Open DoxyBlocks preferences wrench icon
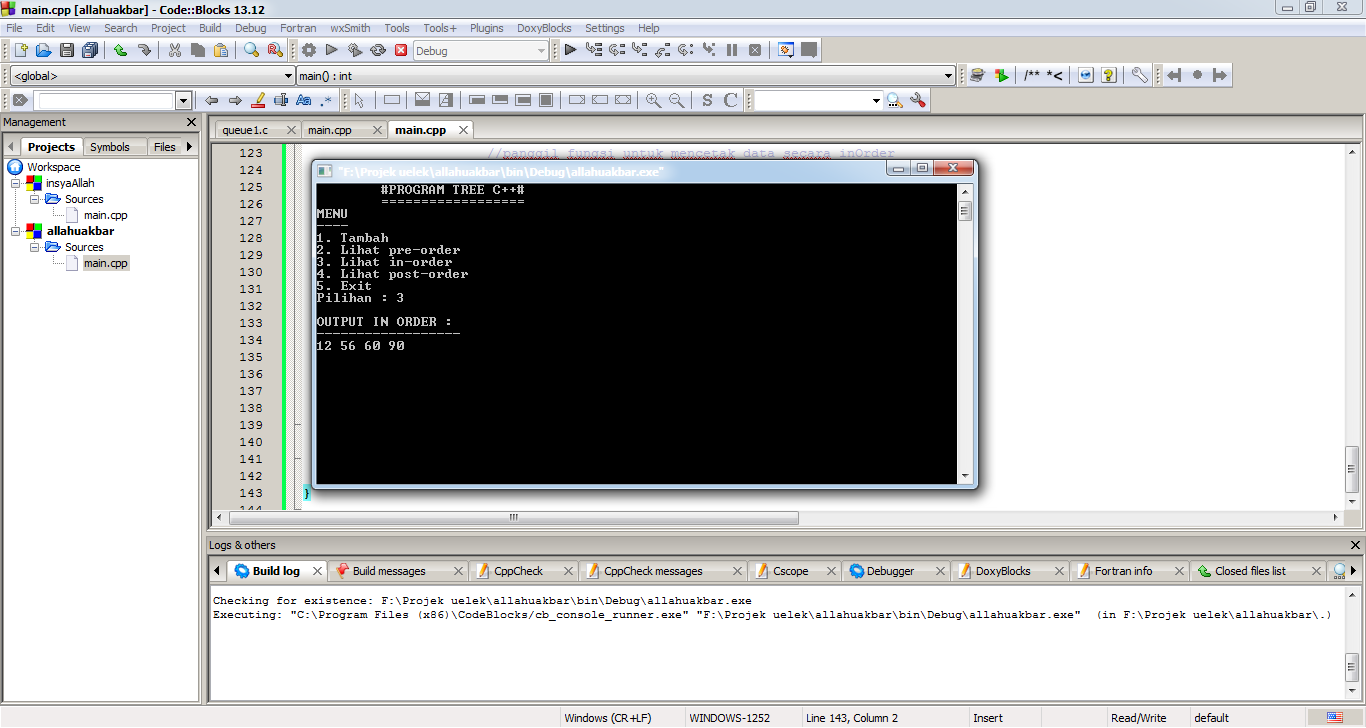 click(1140, 75)
